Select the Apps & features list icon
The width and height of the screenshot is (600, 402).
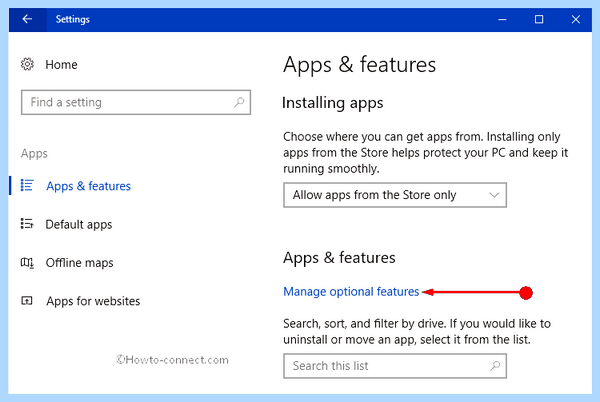27,186
